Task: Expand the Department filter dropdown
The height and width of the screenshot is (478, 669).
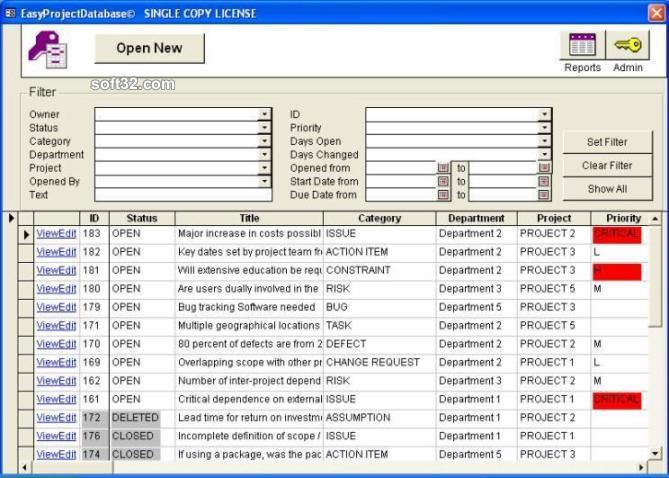Action: 265,154
